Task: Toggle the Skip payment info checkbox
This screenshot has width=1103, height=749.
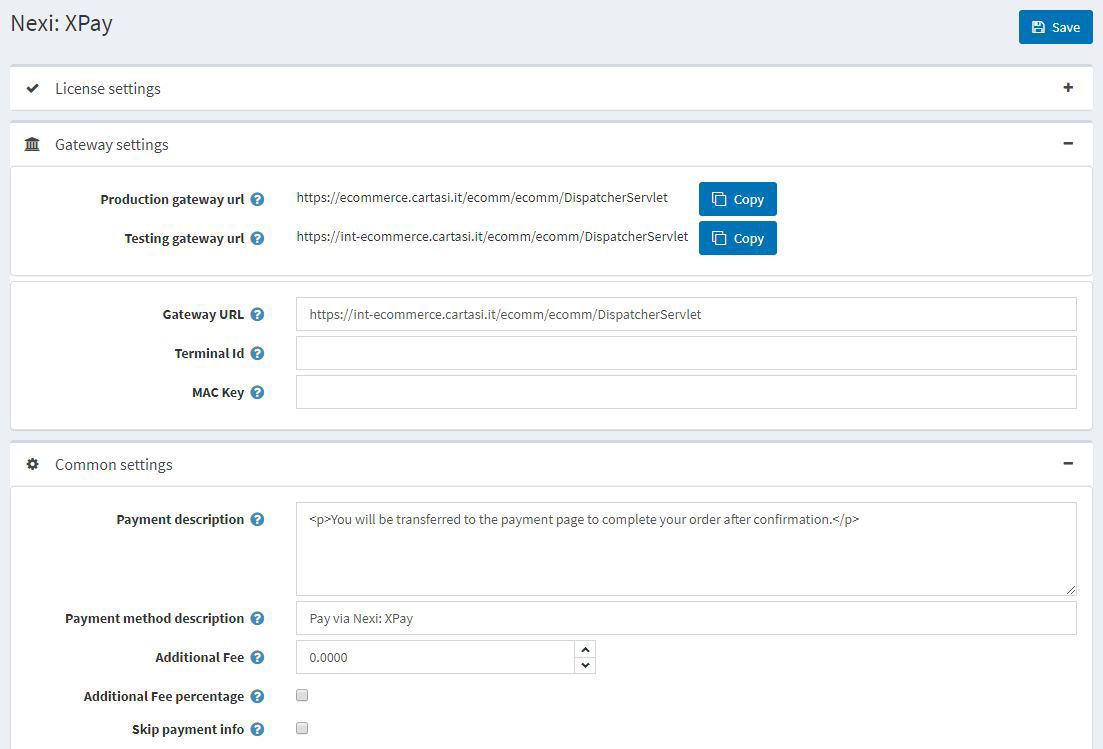Action: click(302, 729)
